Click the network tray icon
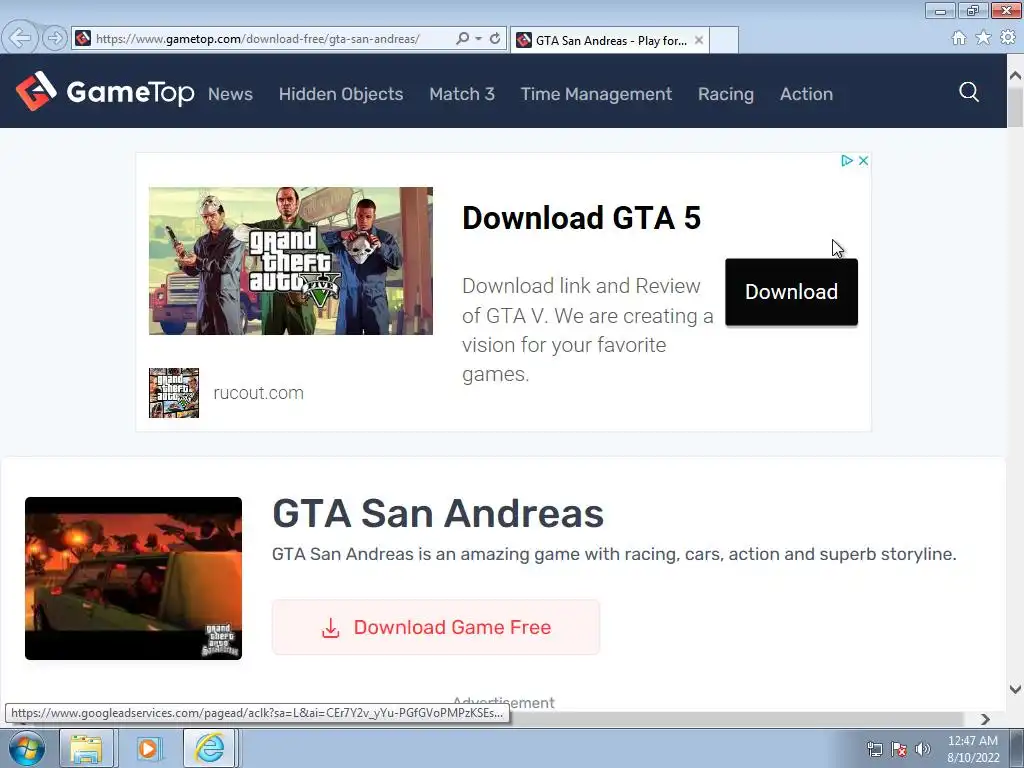Screen dimensions: 1024x768 pos(874,749)
